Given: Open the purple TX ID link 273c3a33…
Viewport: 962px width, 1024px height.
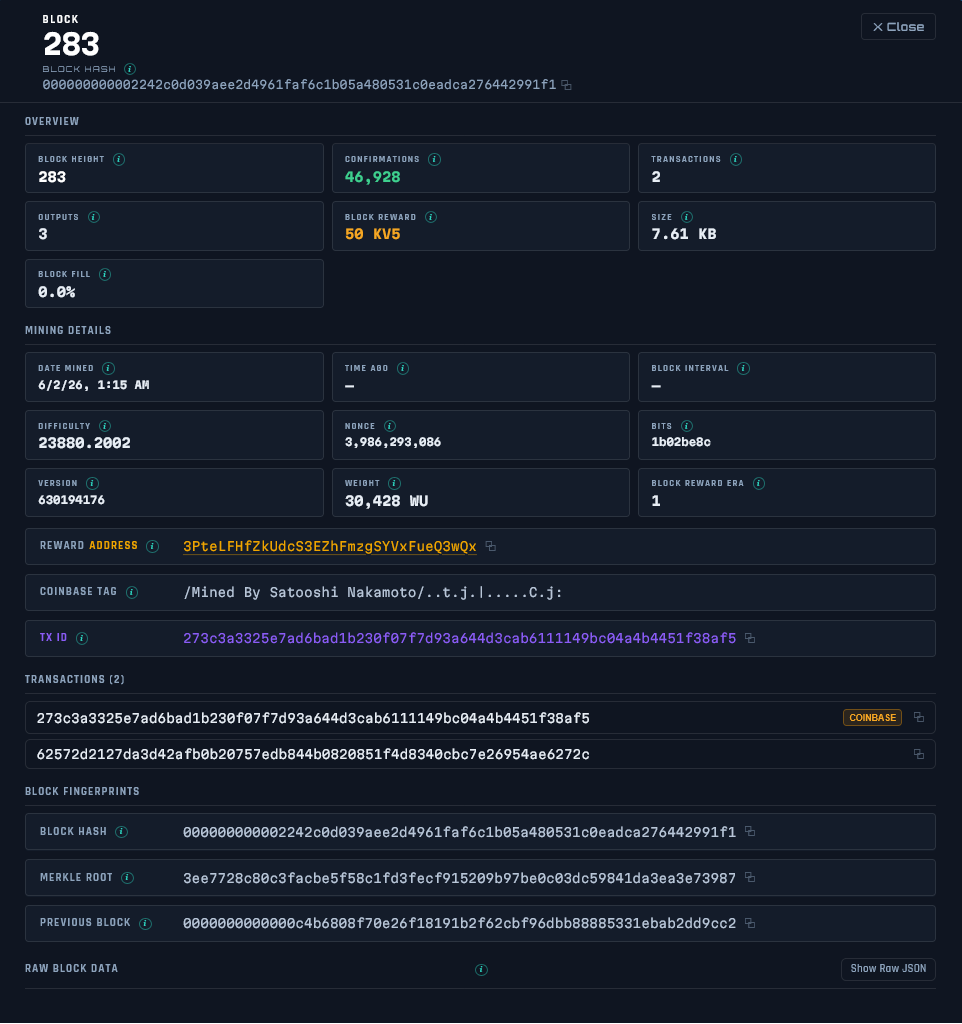Looking at the screenshot, I should pyautogui.click(x=459, y=638).
